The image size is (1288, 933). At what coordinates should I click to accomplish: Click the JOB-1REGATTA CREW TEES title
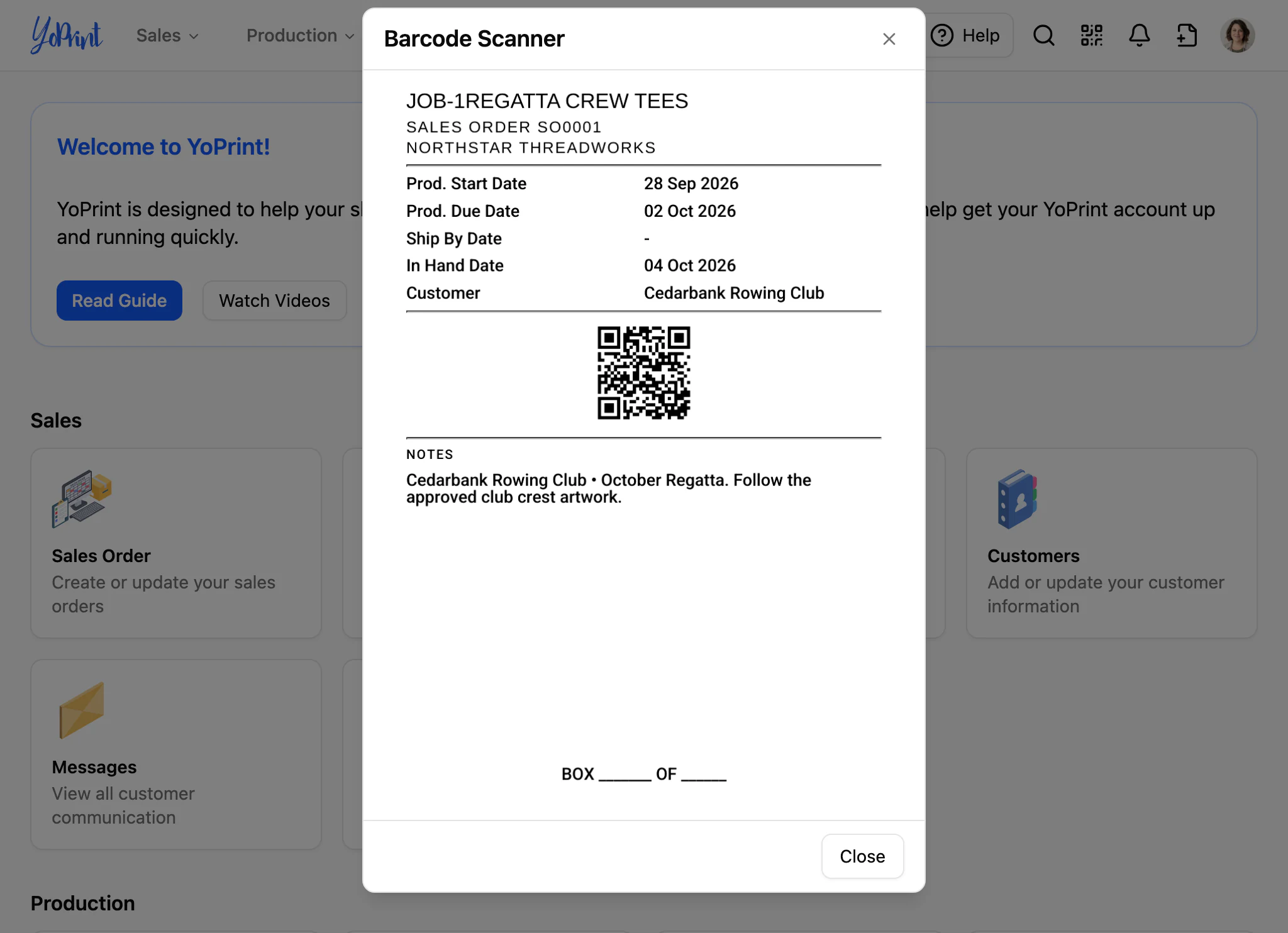coord(547,101)
